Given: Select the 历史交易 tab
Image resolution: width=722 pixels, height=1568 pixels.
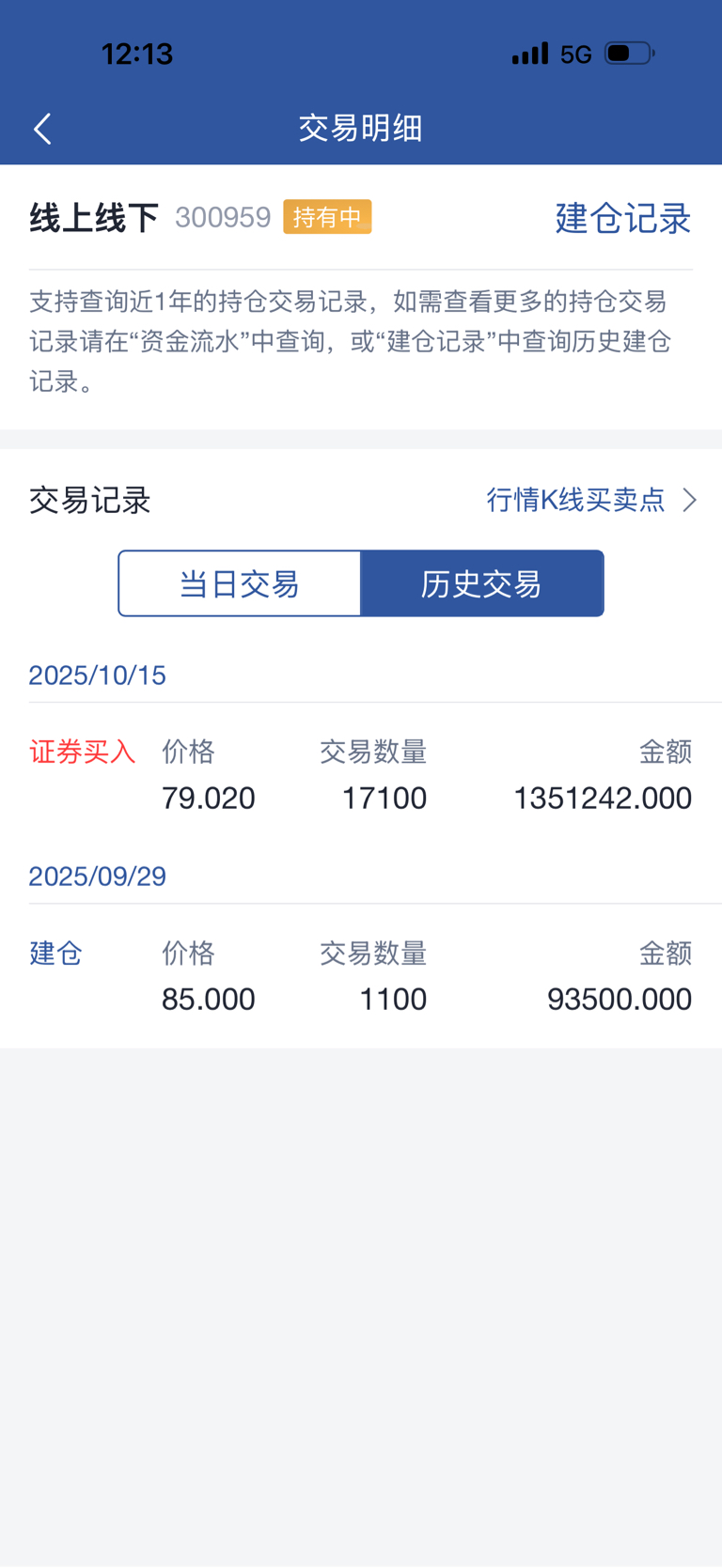Looking at the screenshot, I should 481,584.
